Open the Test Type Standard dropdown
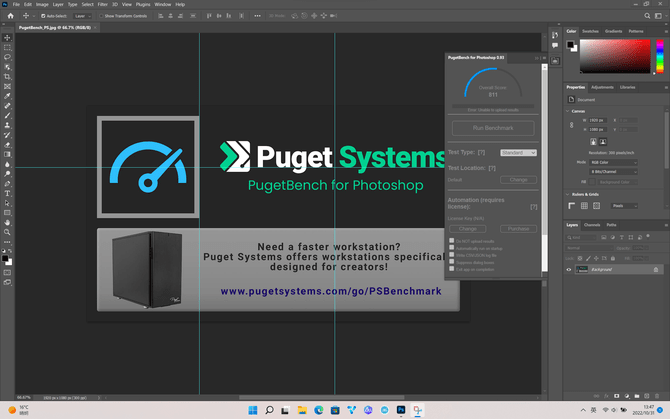670x419 pixels. (518, 152)
